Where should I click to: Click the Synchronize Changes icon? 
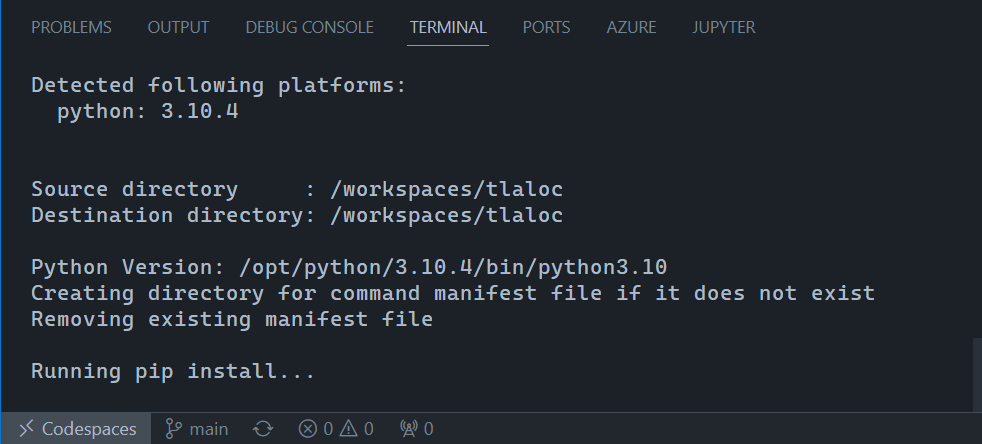coord(263,429)
